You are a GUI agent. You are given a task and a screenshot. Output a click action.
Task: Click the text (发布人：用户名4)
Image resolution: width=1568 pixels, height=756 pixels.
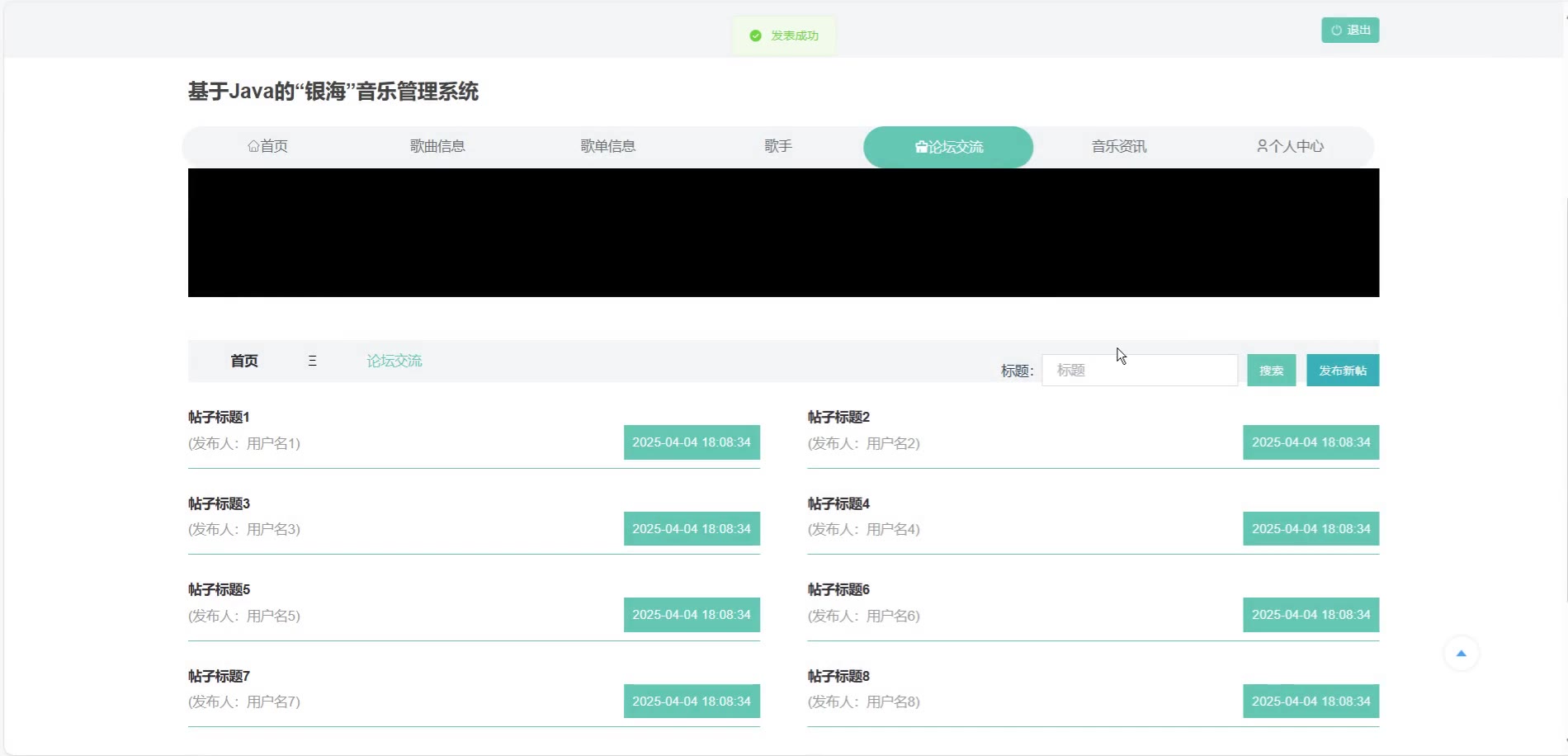coord(864,530)
